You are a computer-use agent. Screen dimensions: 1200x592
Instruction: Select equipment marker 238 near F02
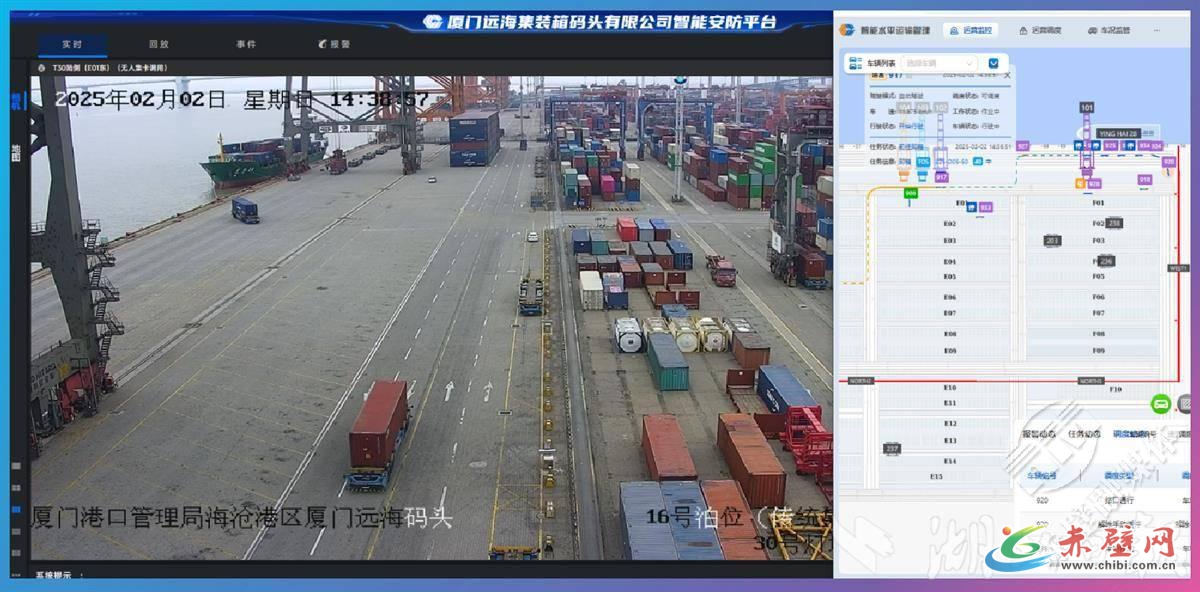click(x=1114, y=223)
